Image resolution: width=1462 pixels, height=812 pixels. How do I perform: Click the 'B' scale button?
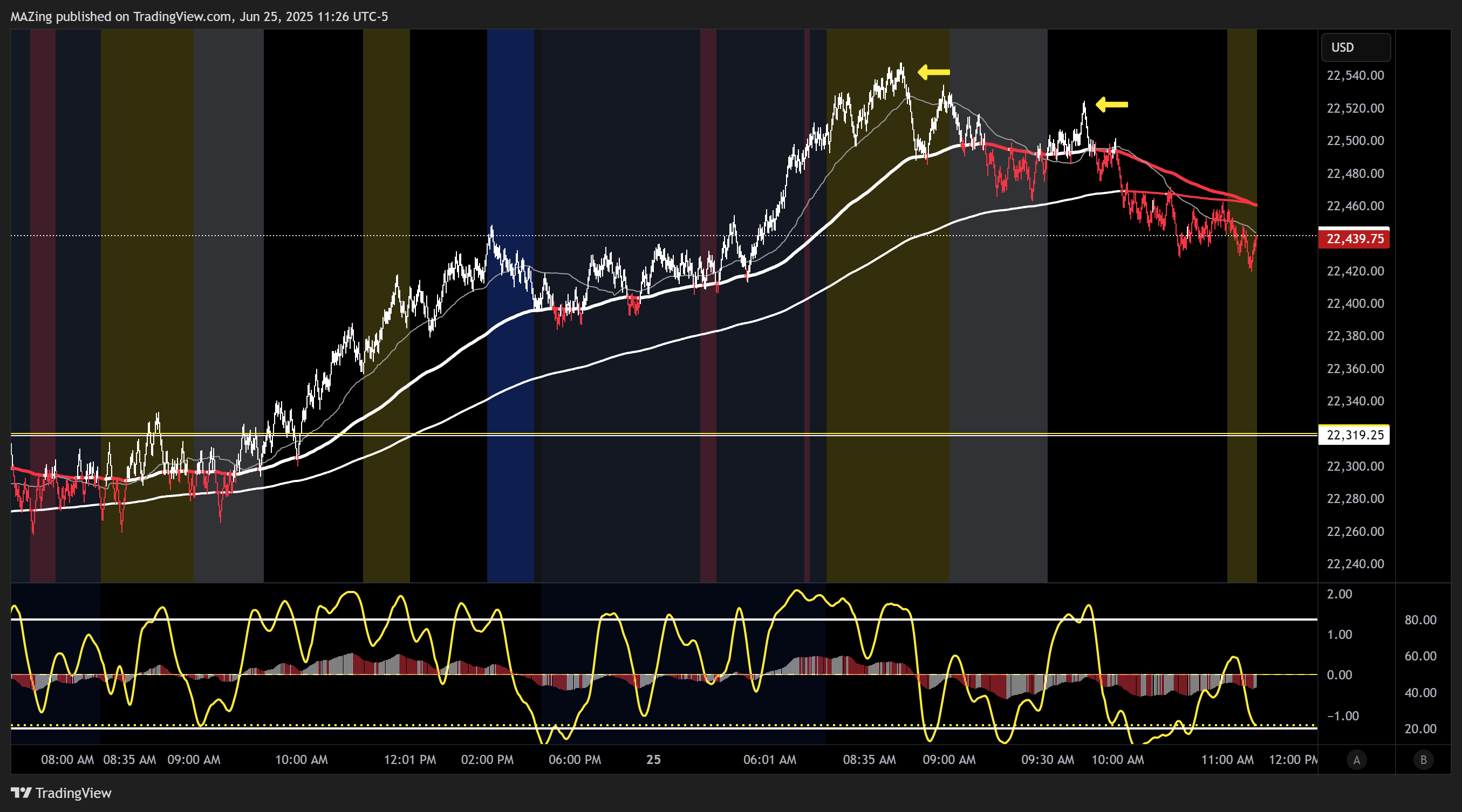[1423, 760]
